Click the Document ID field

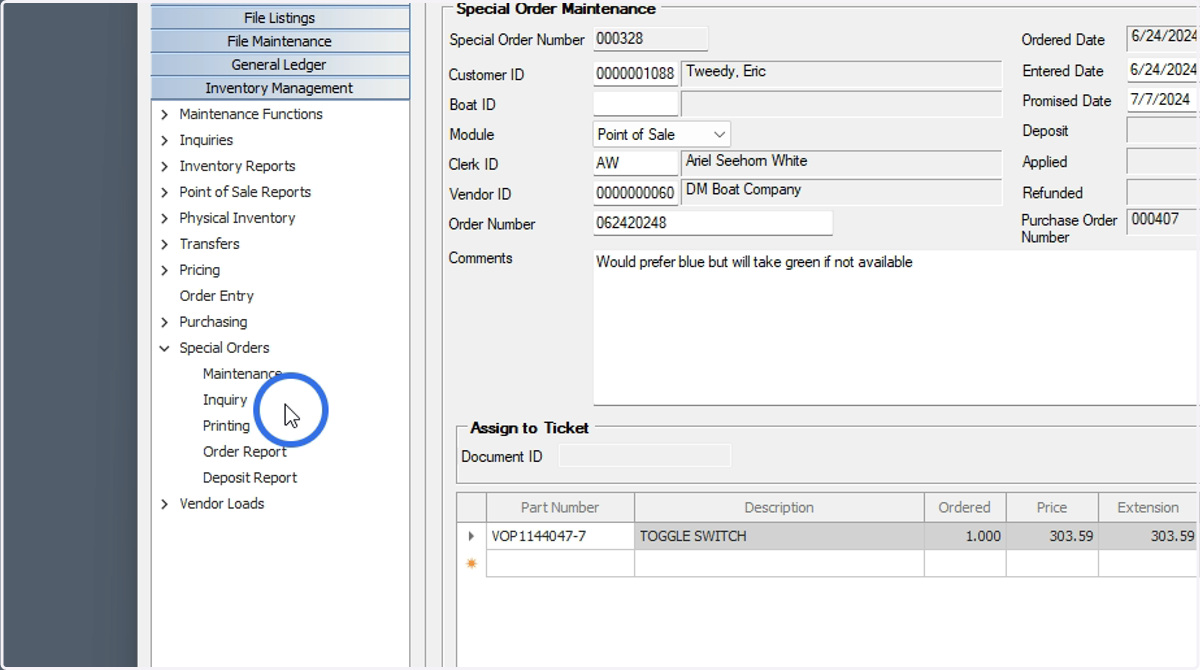tap(645, 456)
